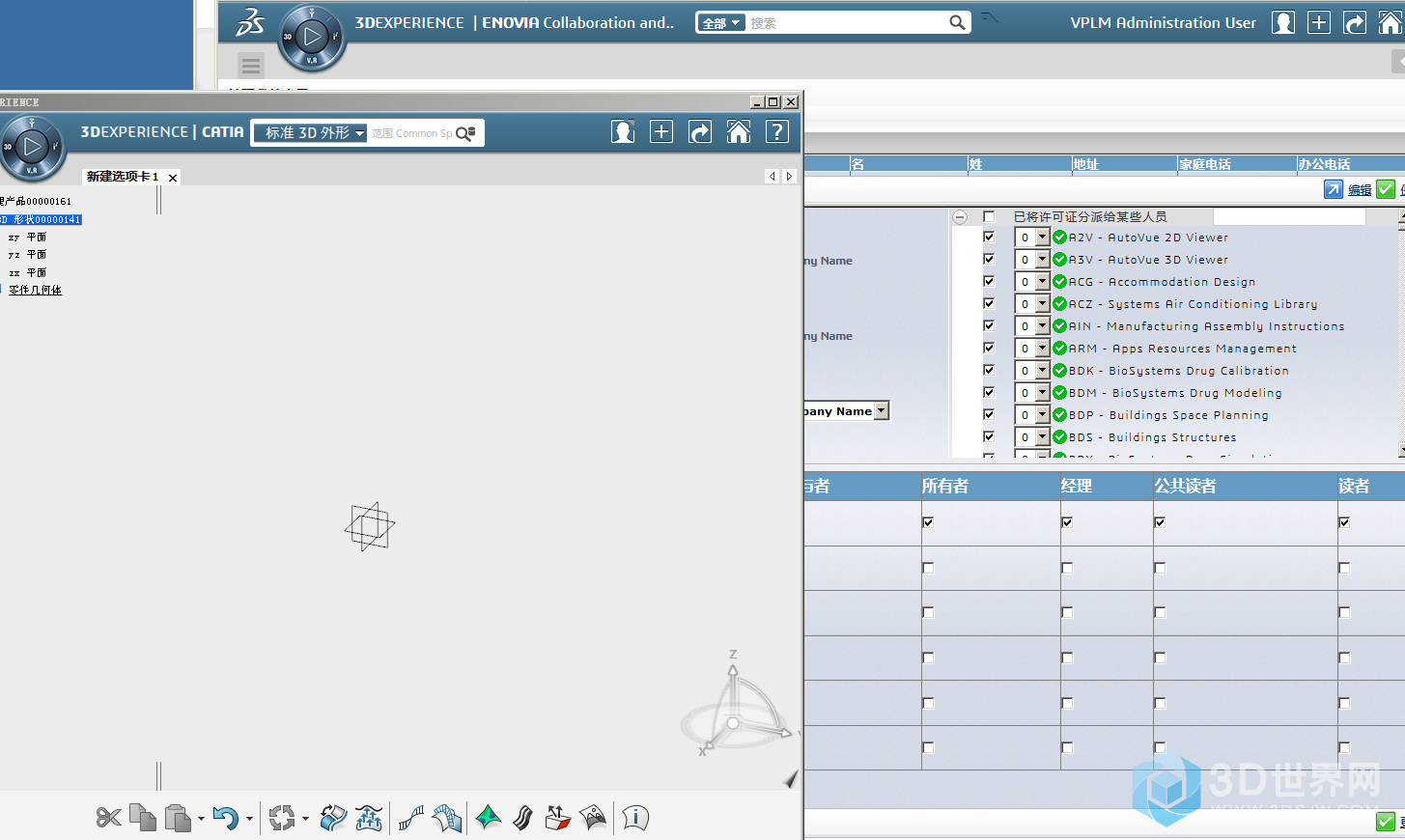This screenshot has width=1405, height=840.
Task: Click the black wavy stripes icon
Action: click(522, 819)
